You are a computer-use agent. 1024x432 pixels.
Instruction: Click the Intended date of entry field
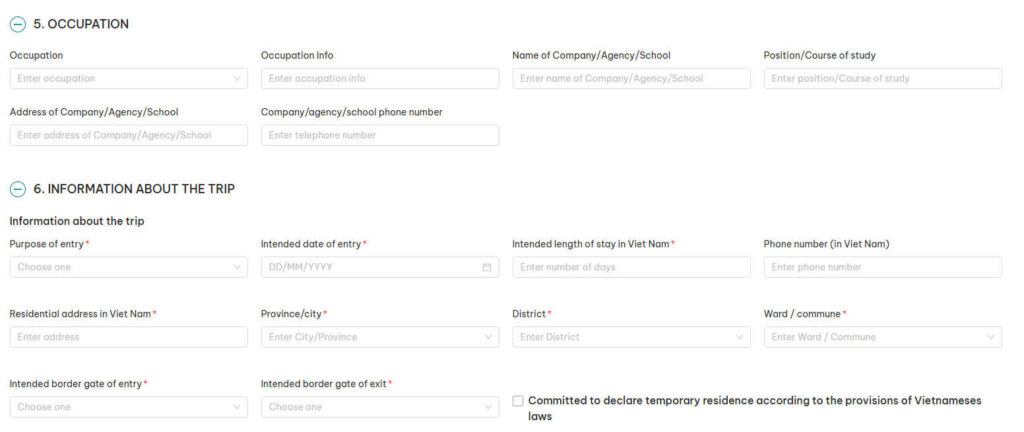370,267
